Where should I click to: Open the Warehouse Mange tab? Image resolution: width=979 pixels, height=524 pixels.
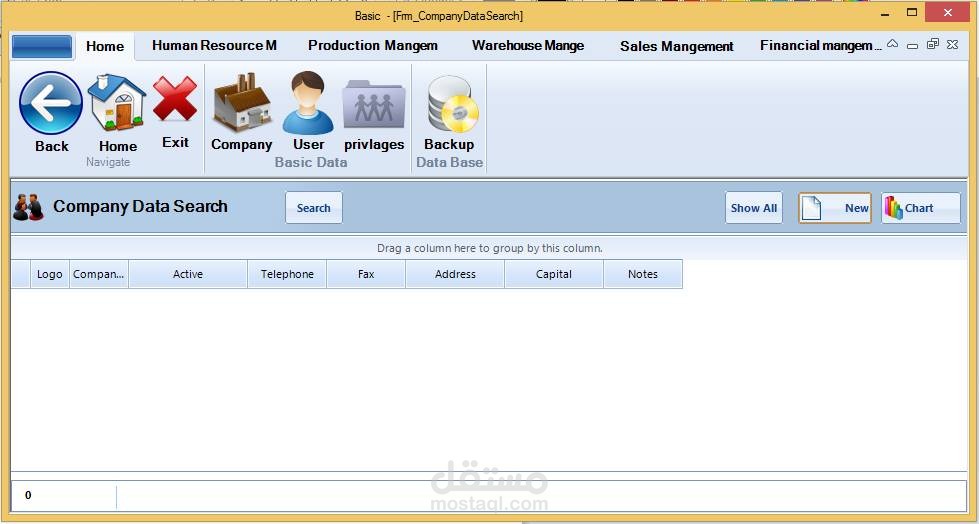528,46
